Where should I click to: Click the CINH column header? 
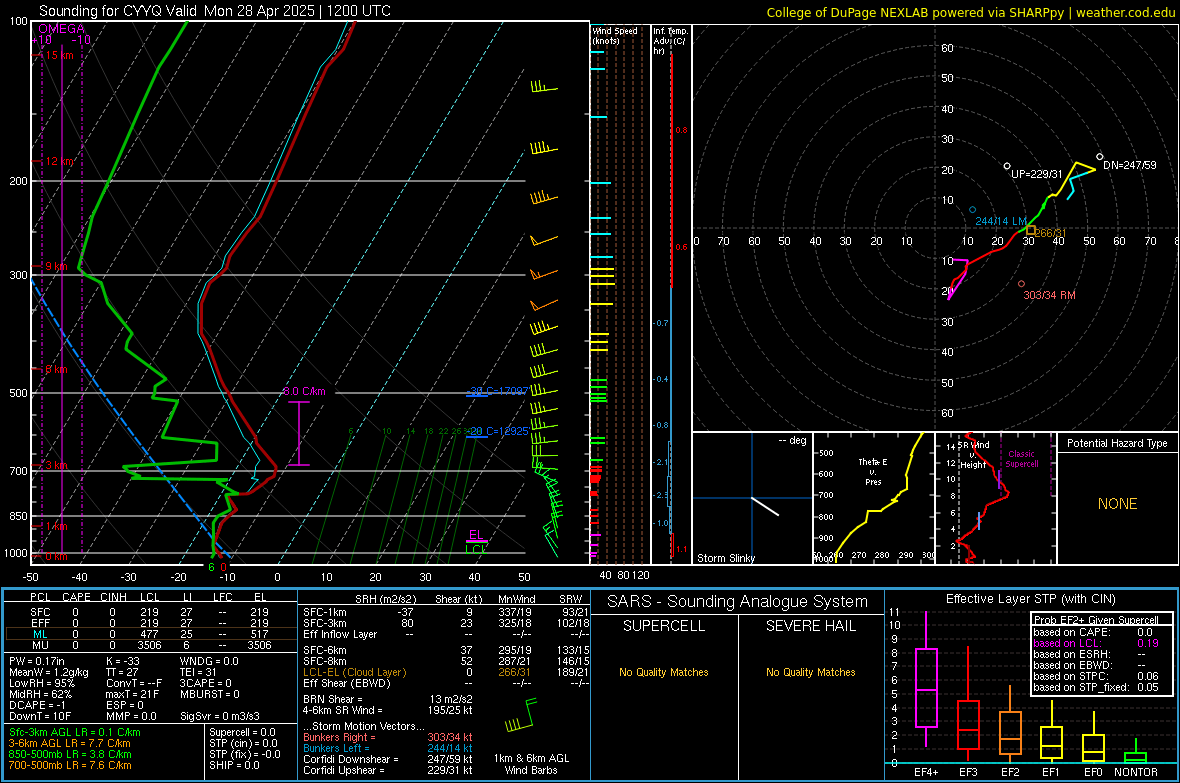pyautogui.click(x=113, y=597)
